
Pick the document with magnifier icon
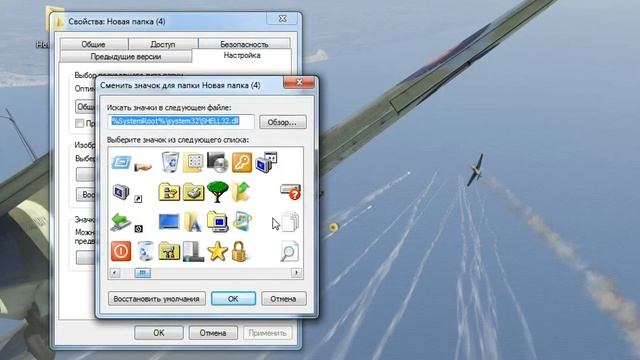pos(290,251)
